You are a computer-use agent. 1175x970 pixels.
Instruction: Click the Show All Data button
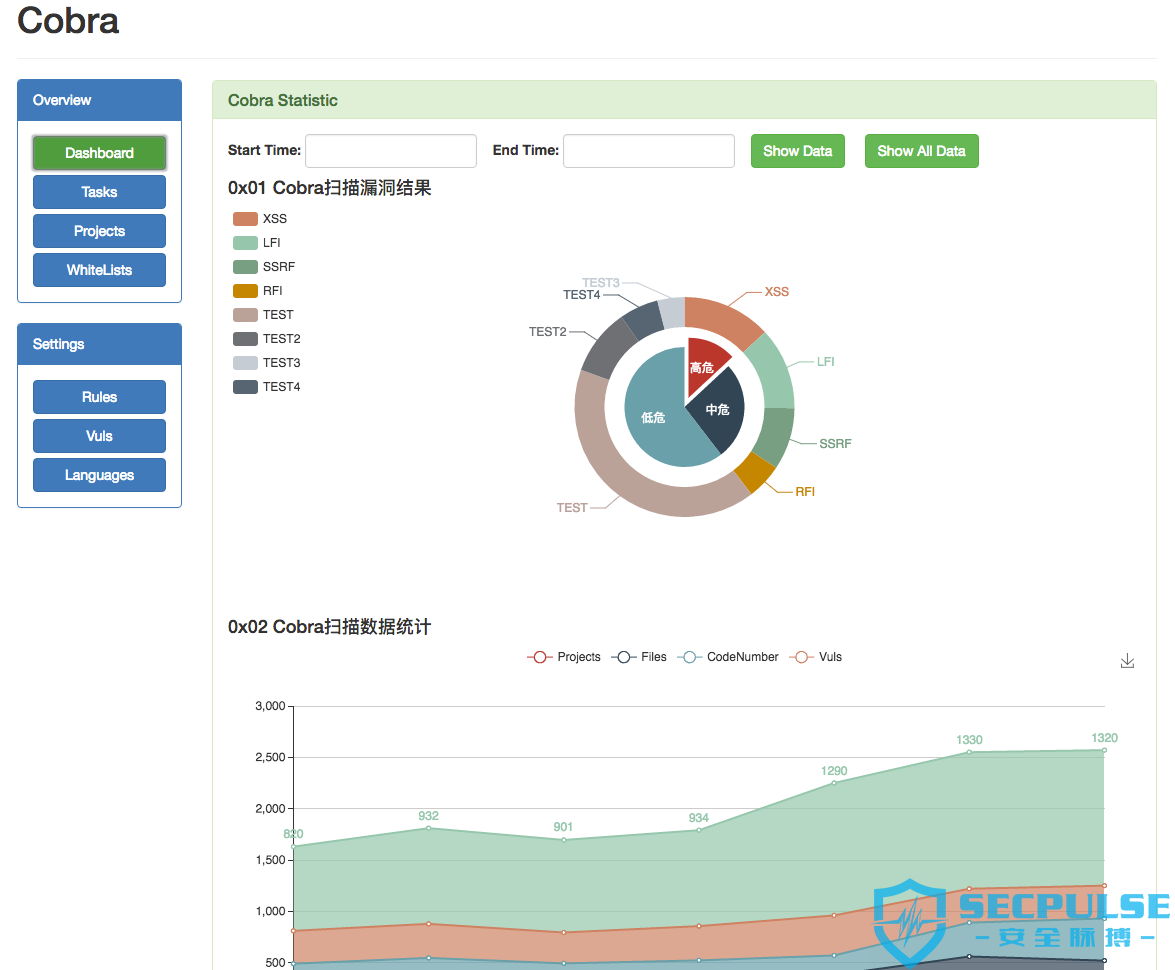(921, 151)
